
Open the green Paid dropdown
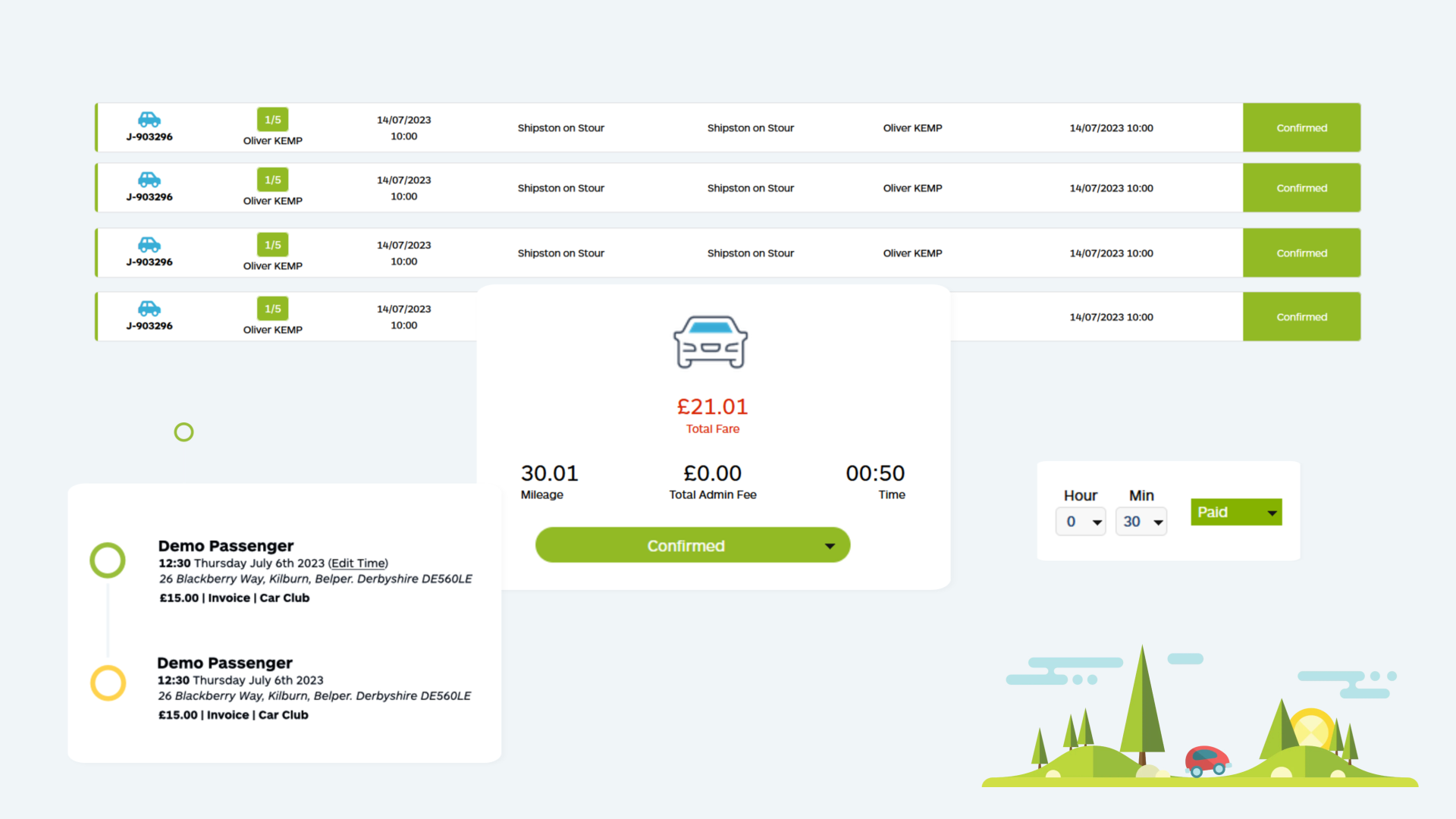(x=1236, y=512)
